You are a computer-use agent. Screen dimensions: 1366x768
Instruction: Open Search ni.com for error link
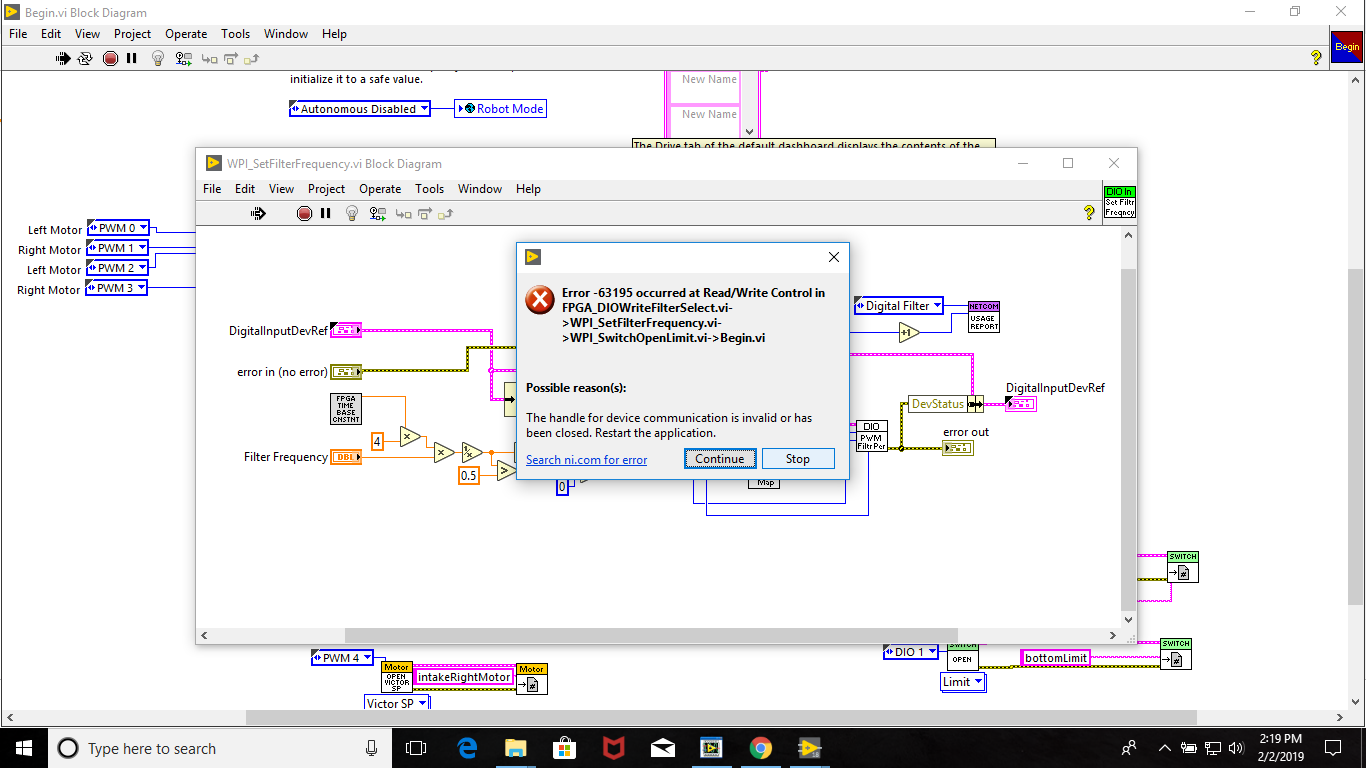click(587, 460)
